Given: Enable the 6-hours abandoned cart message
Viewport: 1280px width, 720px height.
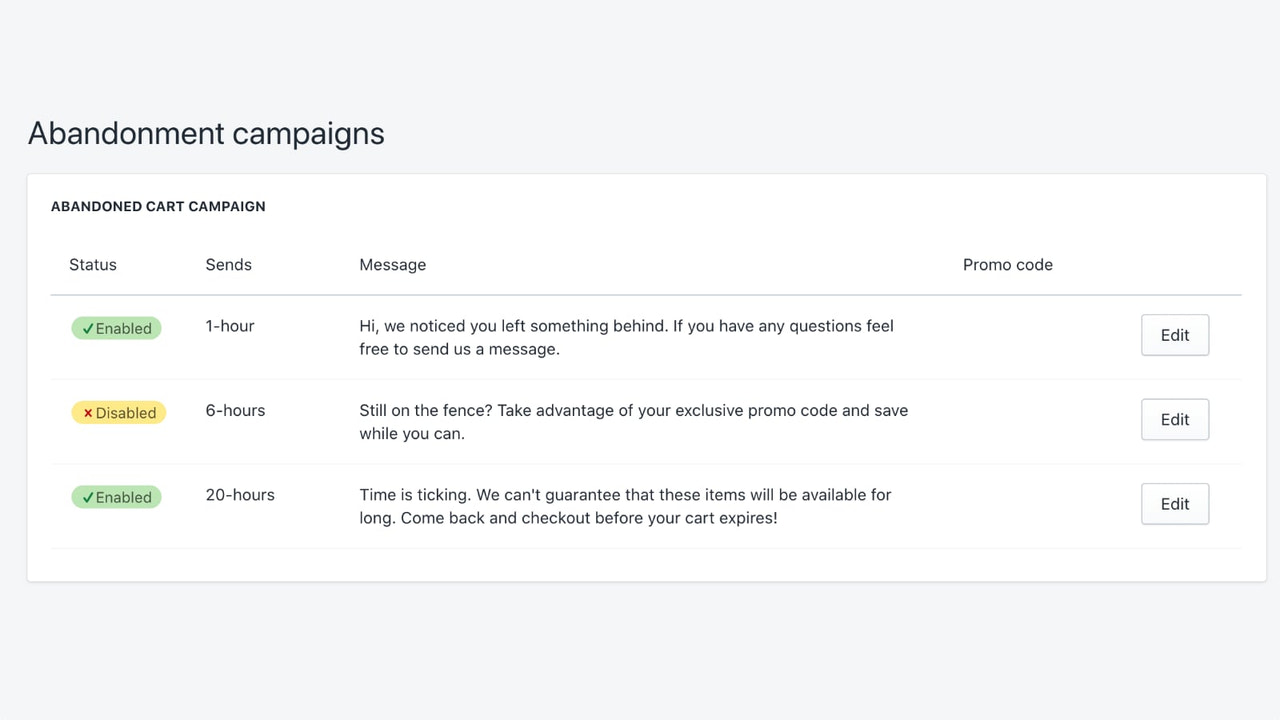Looking at the screenshot, I should coord(119,412).
